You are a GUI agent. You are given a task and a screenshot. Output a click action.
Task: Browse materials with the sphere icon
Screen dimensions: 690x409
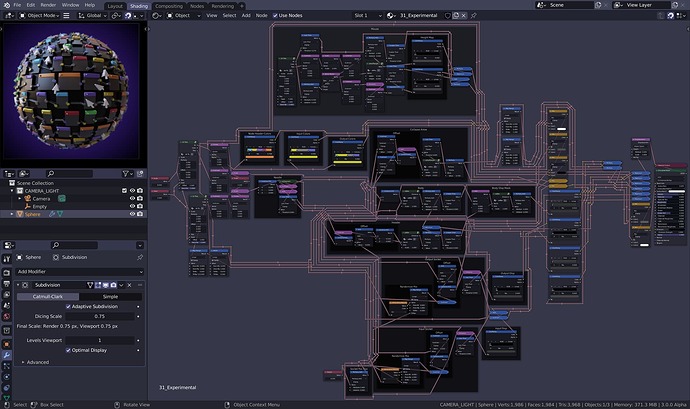click(390, 15)
